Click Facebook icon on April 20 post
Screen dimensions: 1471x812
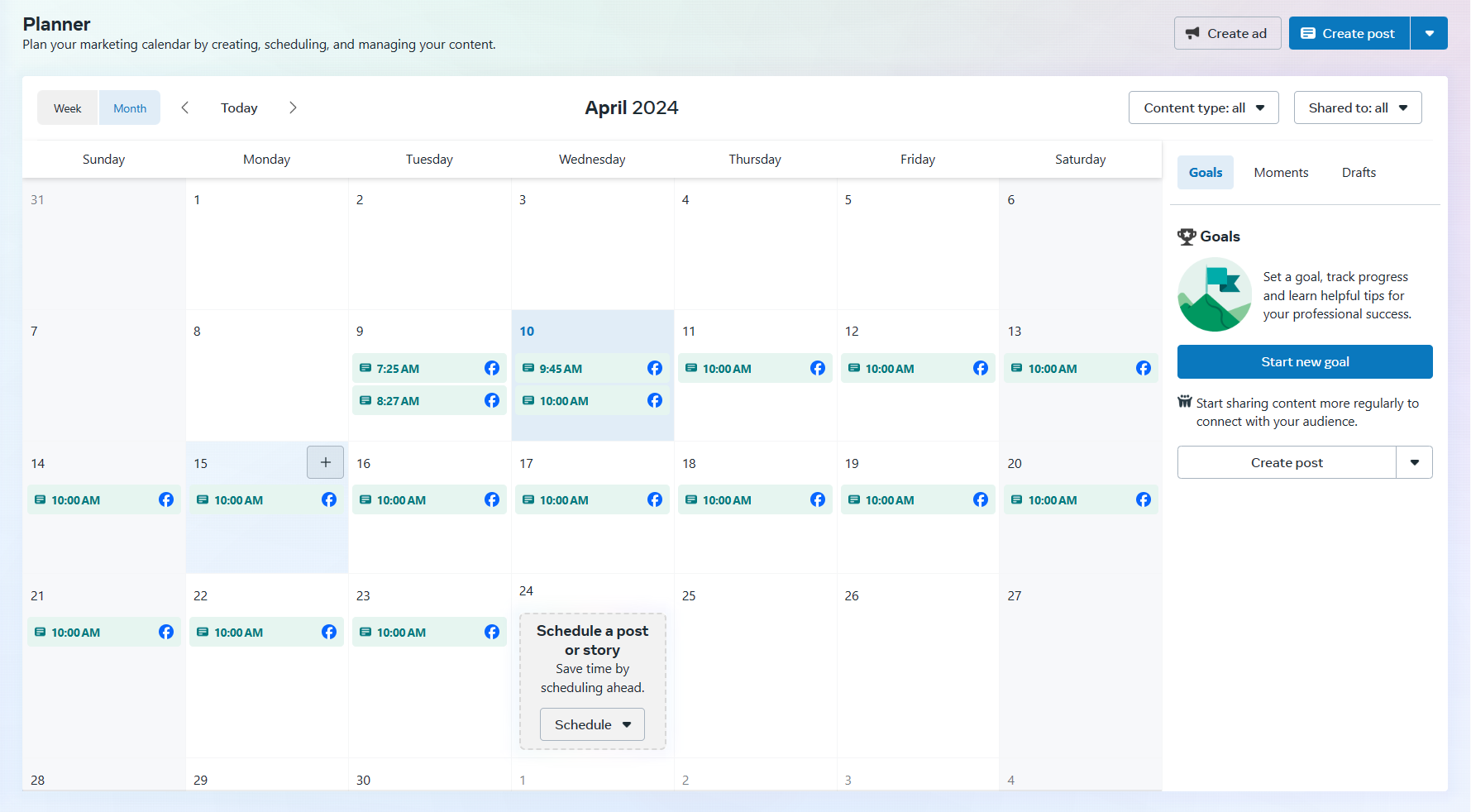pos(1144,499)
